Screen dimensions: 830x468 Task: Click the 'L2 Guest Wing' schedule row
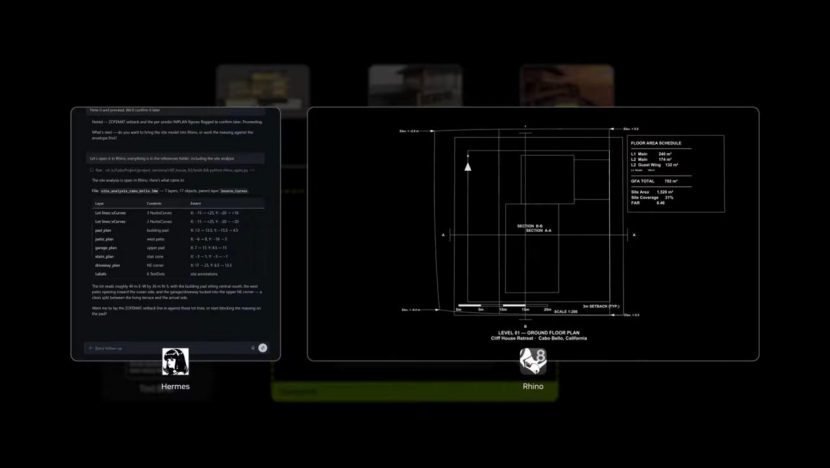[654, 165]
